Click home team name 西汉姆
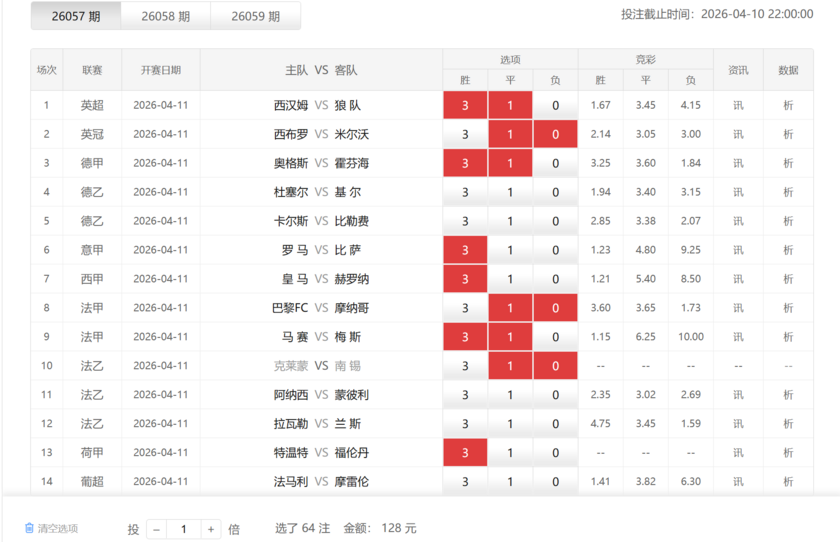This screenshot has height=542, width=840. tap(291, 105)
